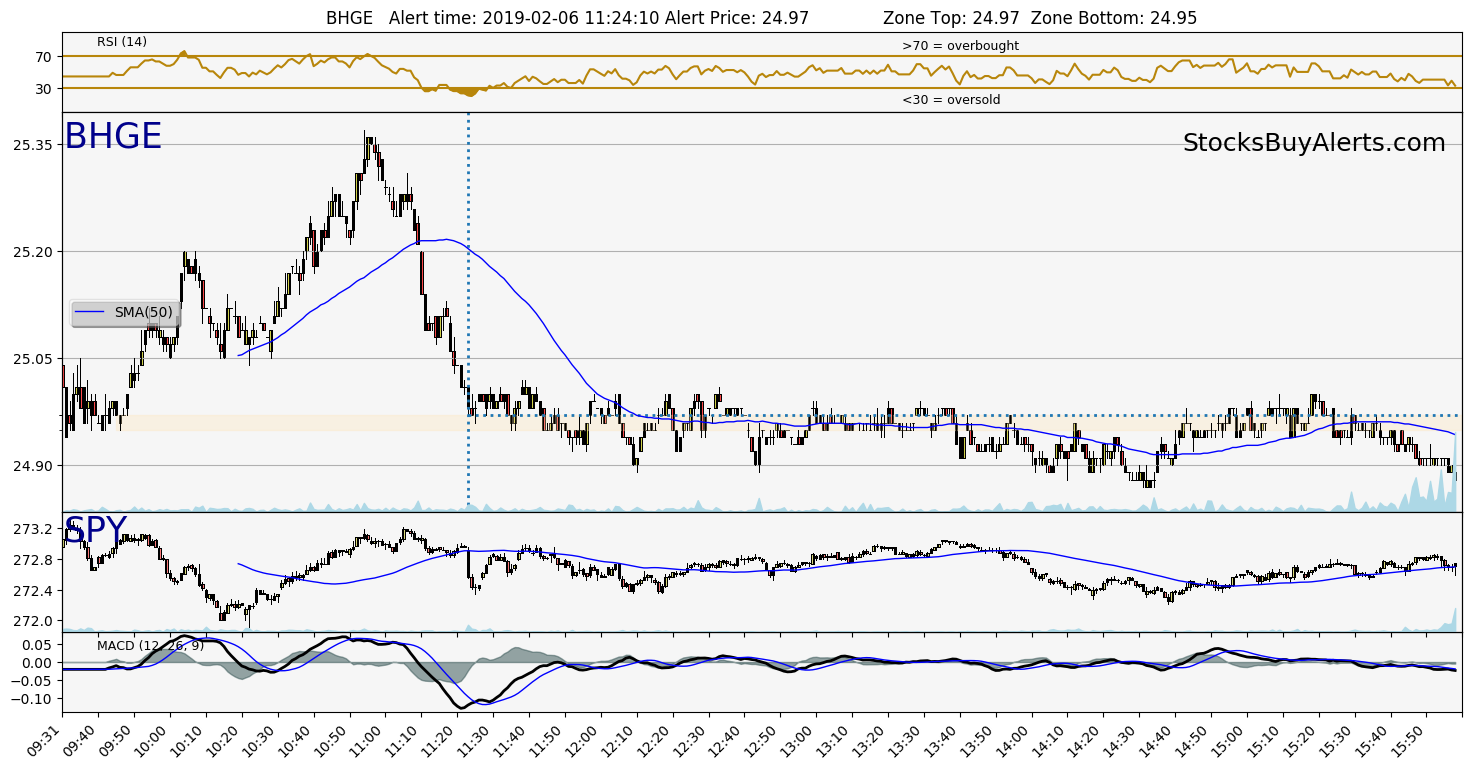Click the large BHGE ticker label

(112, 137)
